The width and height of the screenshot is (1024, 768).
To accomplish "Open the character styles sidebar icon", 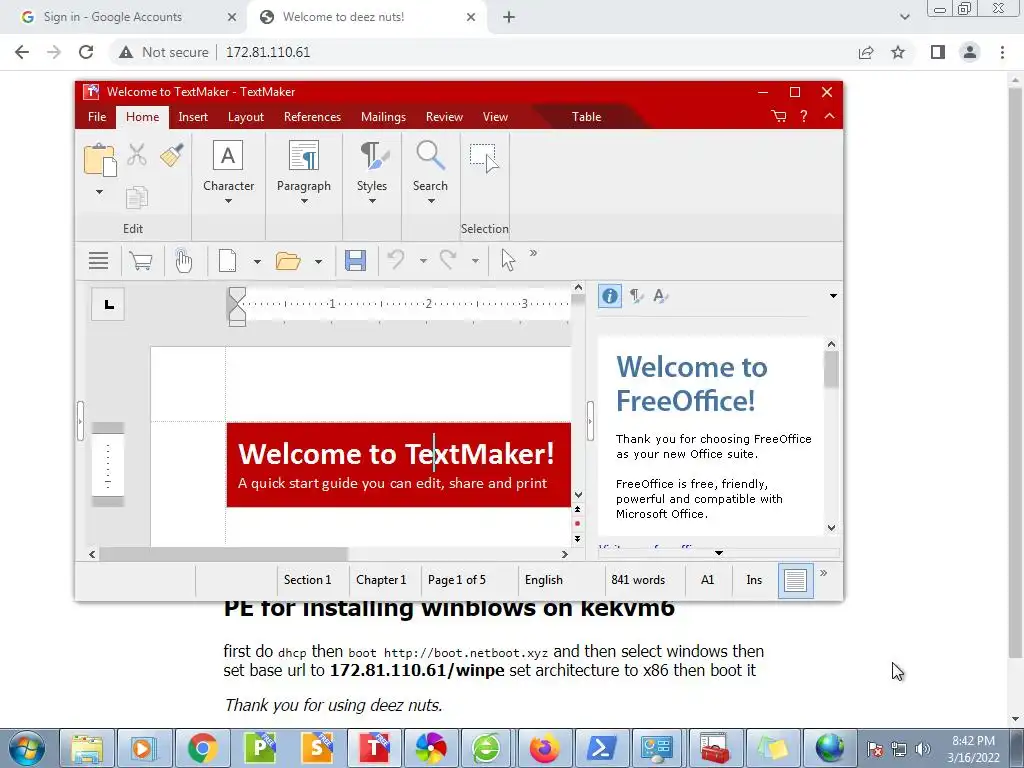I will point(661,296).
